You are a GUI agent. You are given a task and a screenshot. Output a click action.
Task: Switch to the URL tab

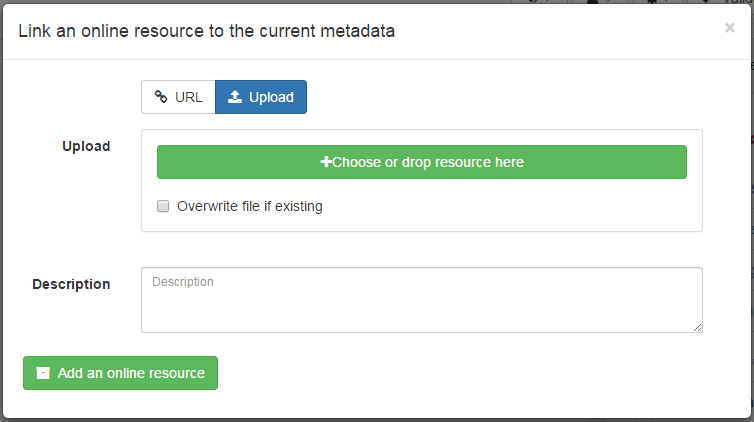coord(178,97)
